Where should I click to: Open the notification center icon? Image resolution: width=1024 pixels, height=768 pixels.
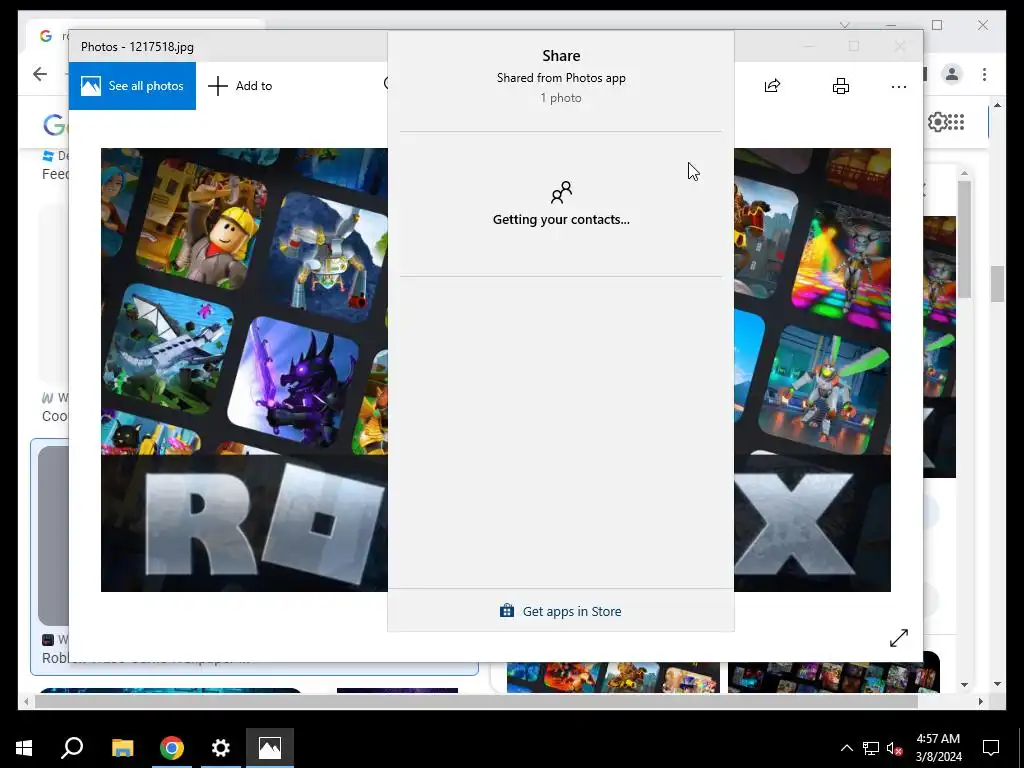[991, 748]
